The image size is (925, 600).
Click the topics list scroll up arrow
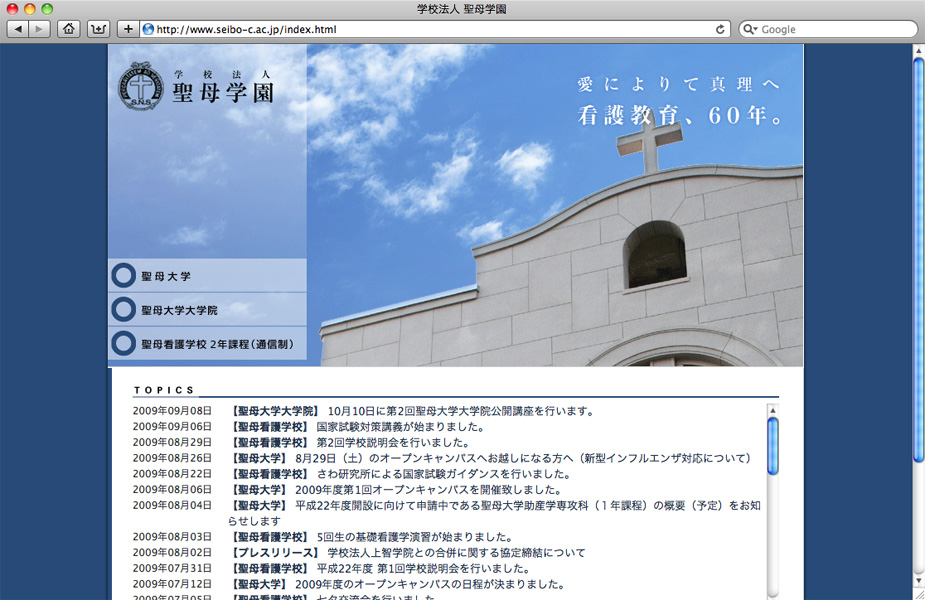pos(773,410)
